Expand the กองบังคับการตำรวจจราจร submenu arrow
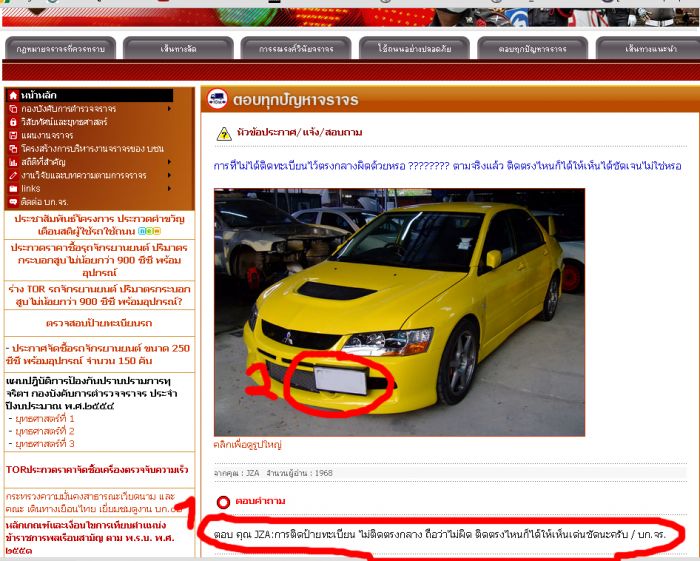The image size is (700, 561). (170, 108)
